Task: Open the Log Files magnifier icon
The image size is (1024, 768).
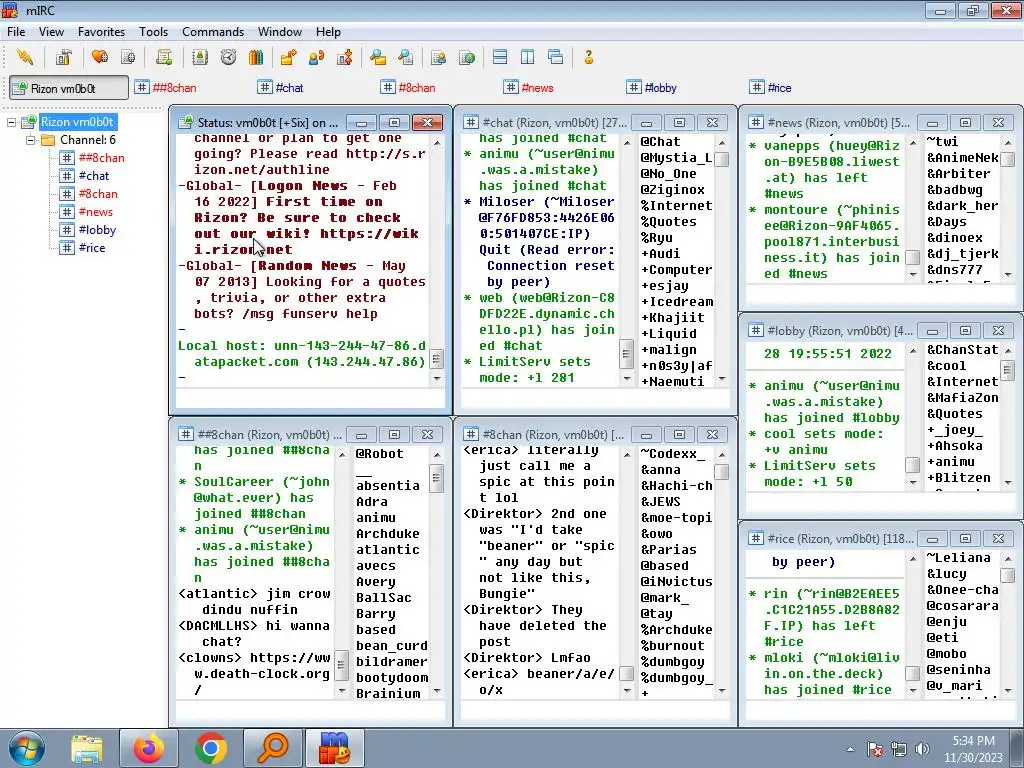Action: (406, 57)
